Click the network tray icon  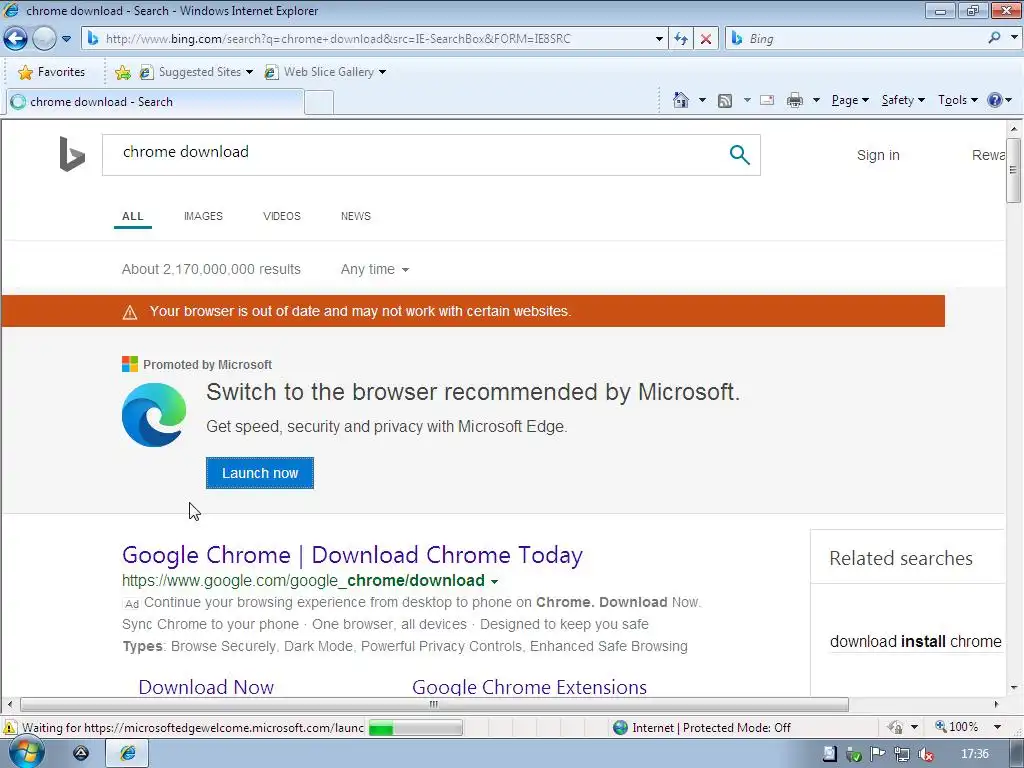pos(902,754)
